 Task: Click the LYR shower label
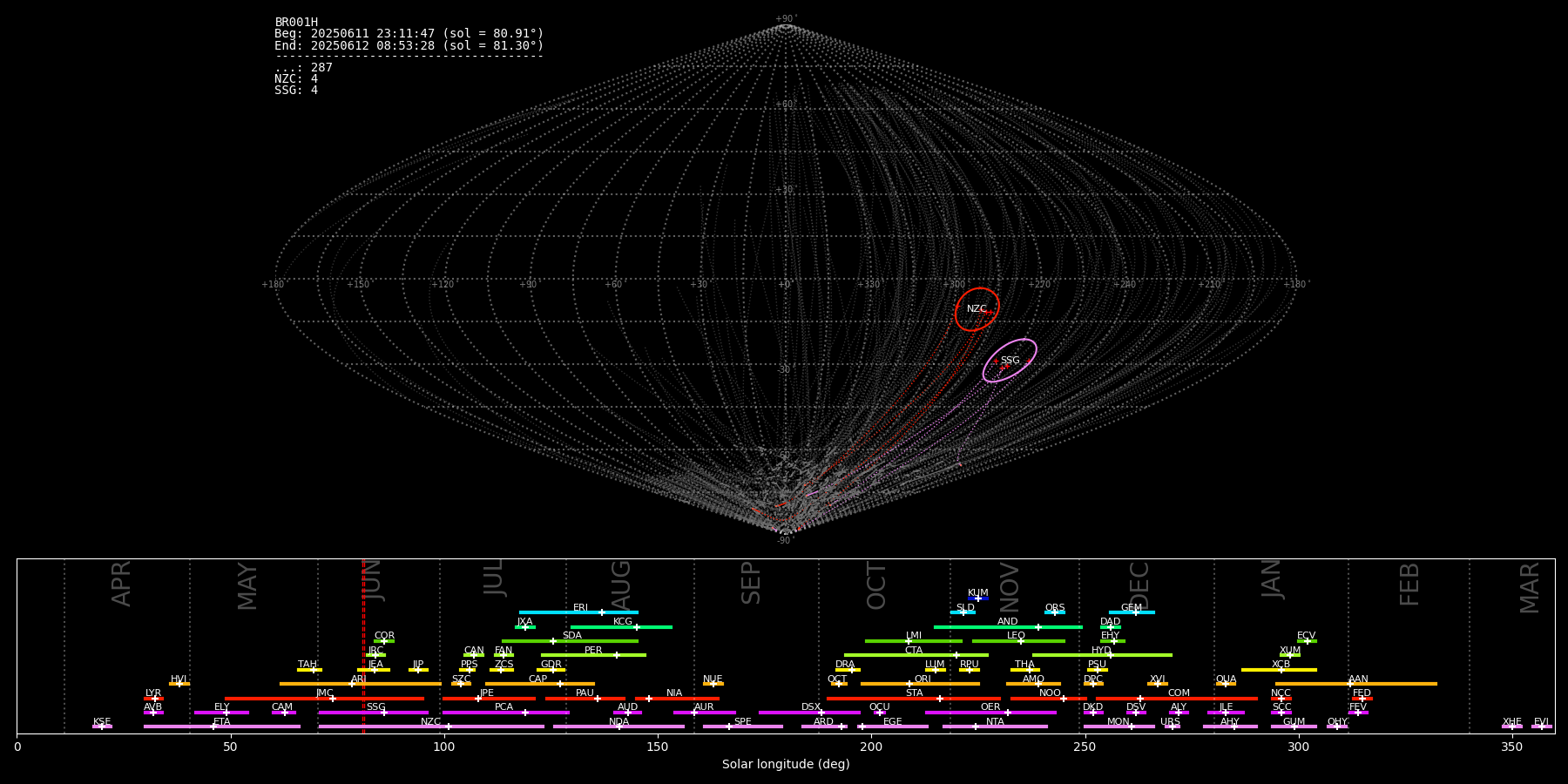point(153,693)
